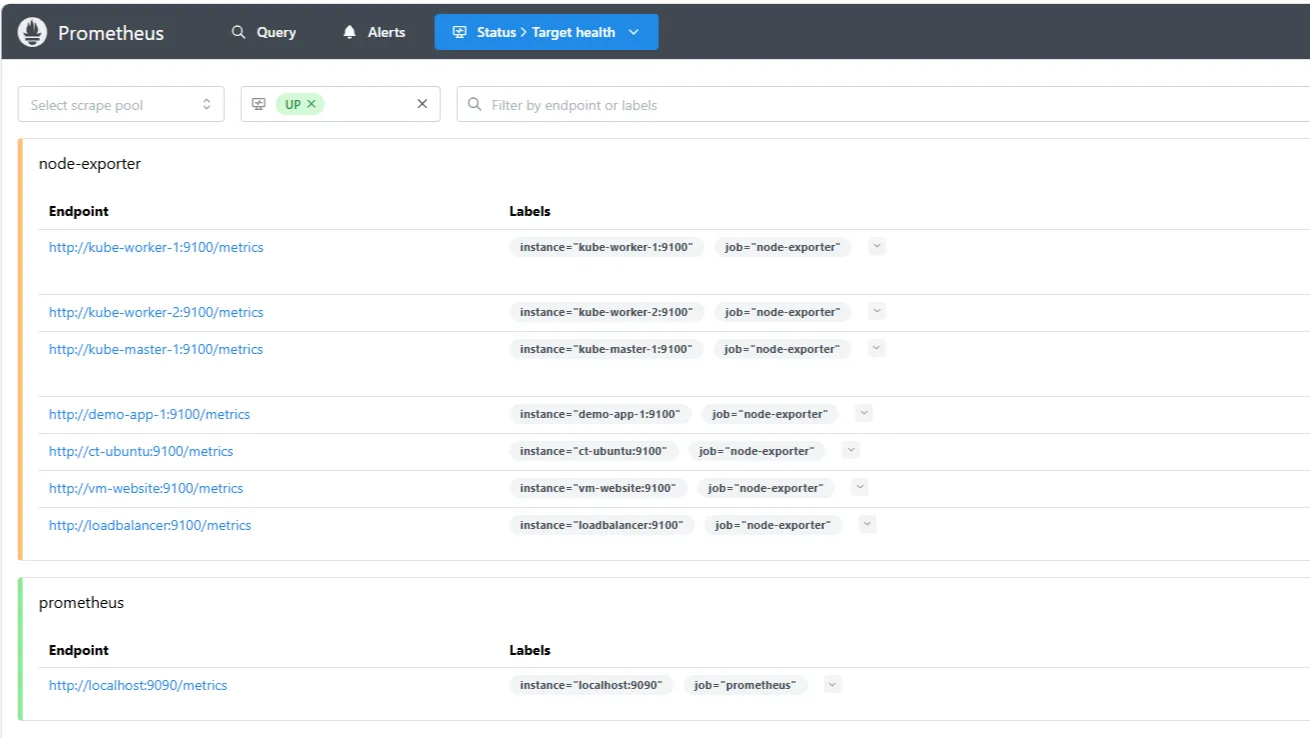Focus the endpoint or labels filter field
The image size is (1310, 738).
coord(883,105)
